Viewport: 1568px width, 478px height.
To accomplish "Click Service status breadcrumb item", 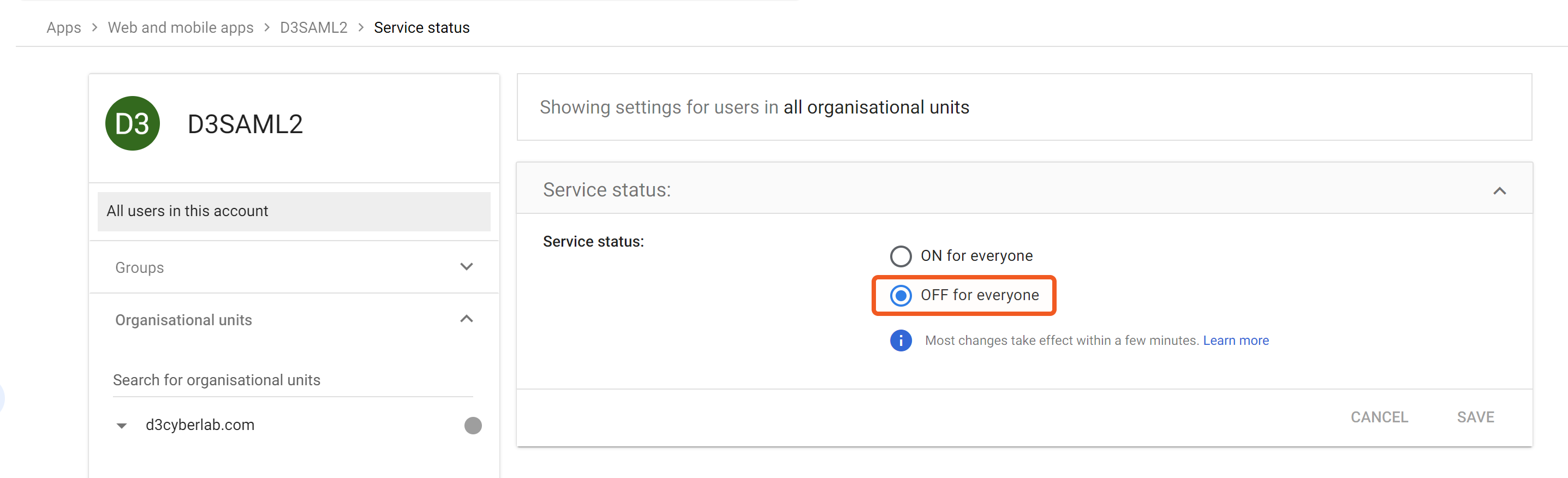I will 421,27.
